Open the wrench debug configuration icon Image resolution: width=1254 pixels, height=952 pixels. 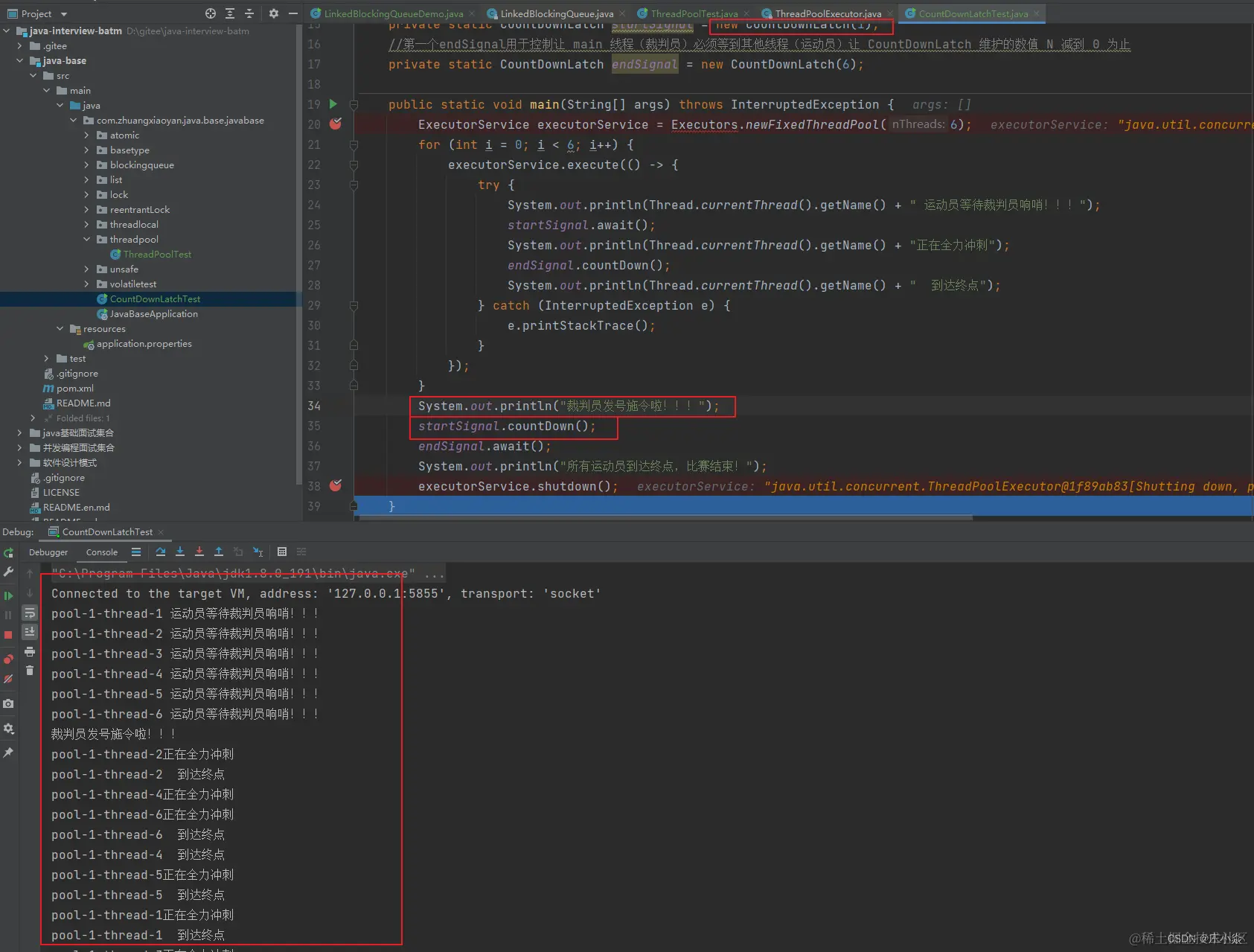(8, 572)
